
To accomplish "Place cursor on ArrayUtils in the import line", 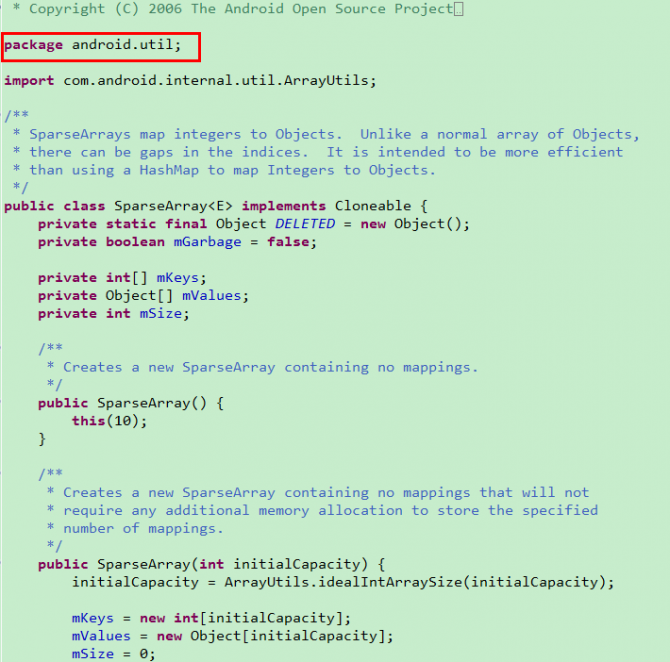I will 326,80.
